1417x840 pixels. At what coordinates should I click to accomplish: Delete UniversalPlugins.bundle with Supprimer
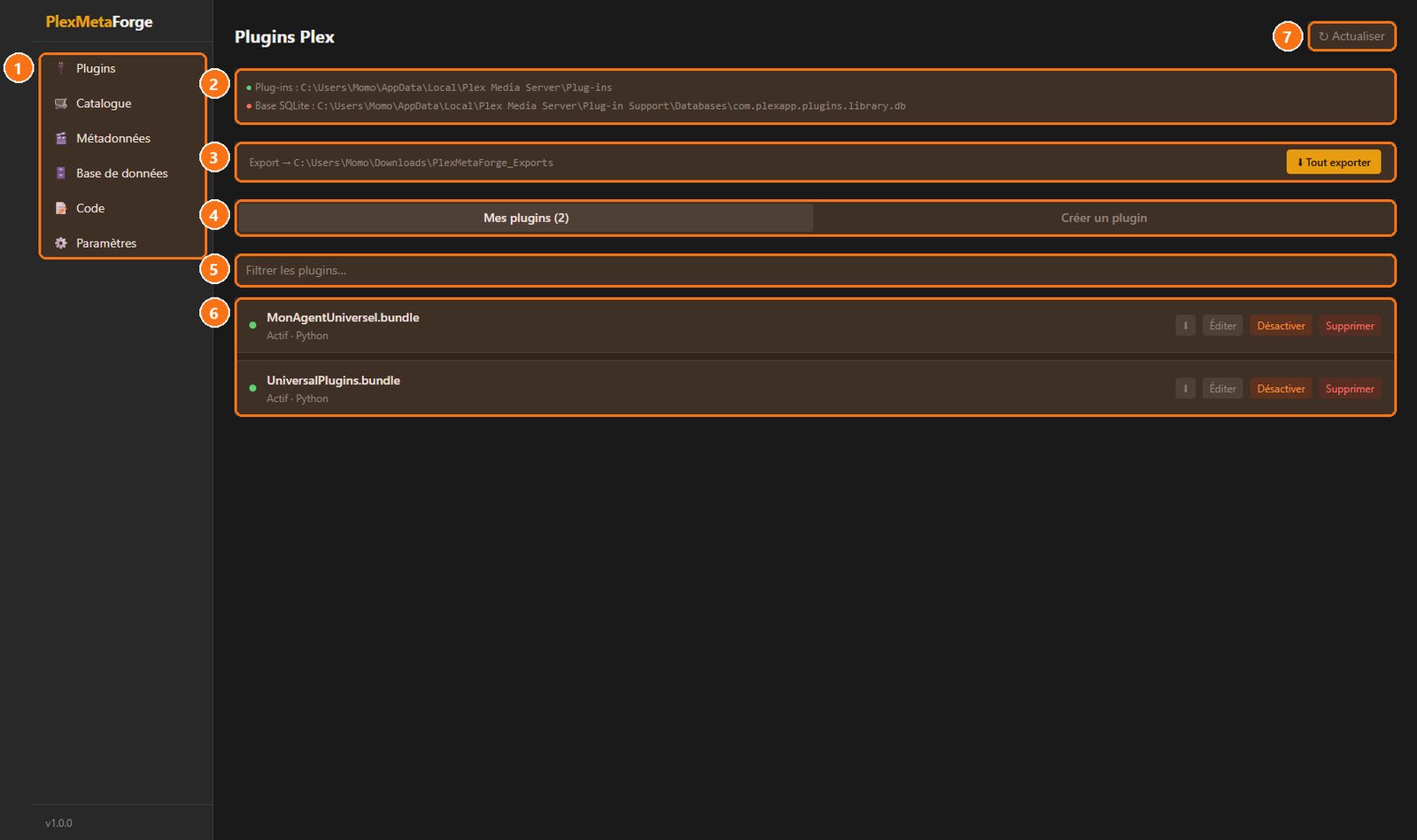[1350, 389]
